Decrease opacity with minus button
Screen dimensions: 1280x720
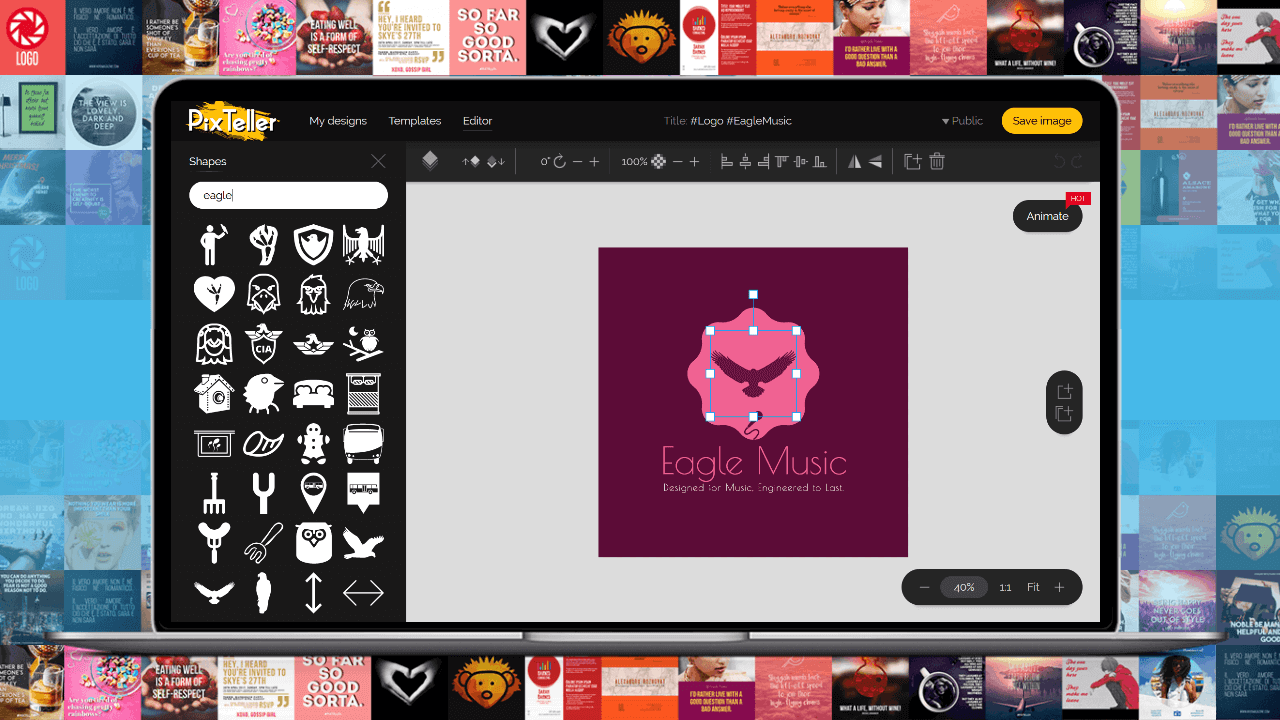pyautogui.click(x=677, y=161)
